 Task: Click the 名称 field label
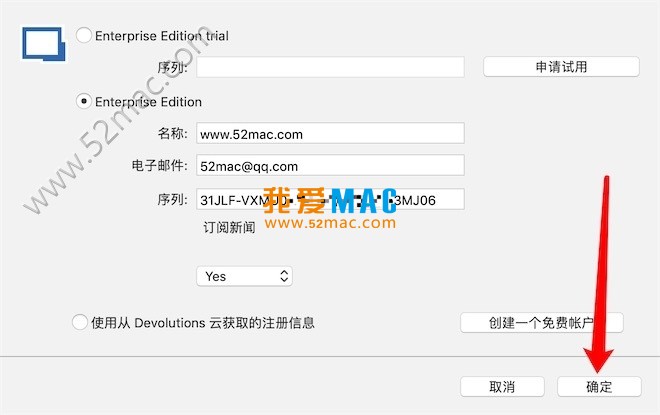172,133
